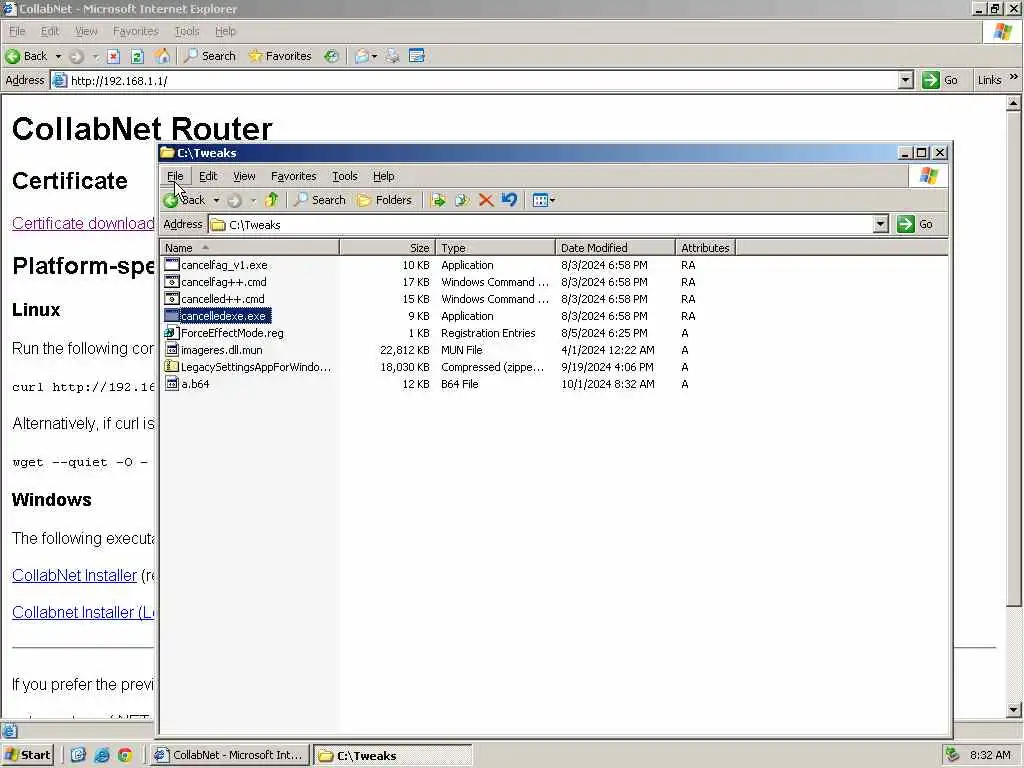The height and width of the screenshot is (768, 1024).
Task: Launch Chrome from Quick Launch
Action: coord(124,755)
